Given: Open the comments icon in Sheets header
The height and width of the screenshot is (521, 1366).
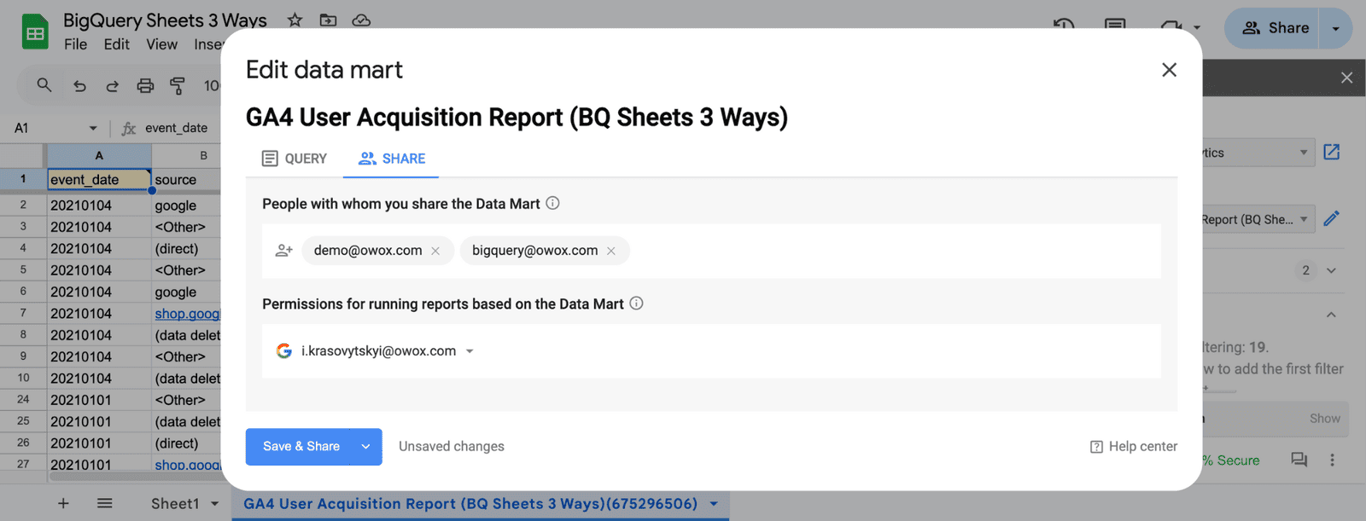Looking at the screenshot, I should click(x=1115, y=26).
